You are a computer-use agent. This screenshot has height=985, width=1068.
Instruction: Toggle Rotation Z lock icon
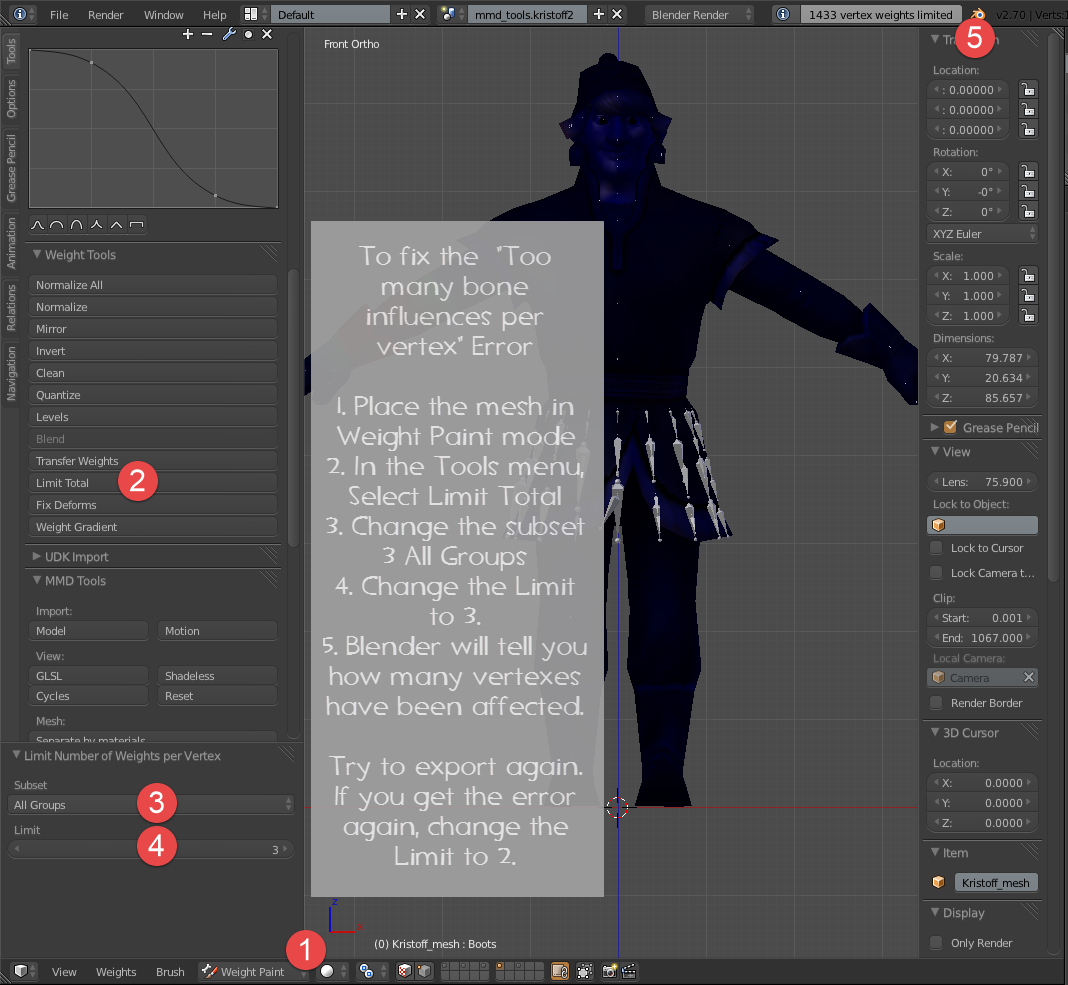click(x=1028, y=212)
